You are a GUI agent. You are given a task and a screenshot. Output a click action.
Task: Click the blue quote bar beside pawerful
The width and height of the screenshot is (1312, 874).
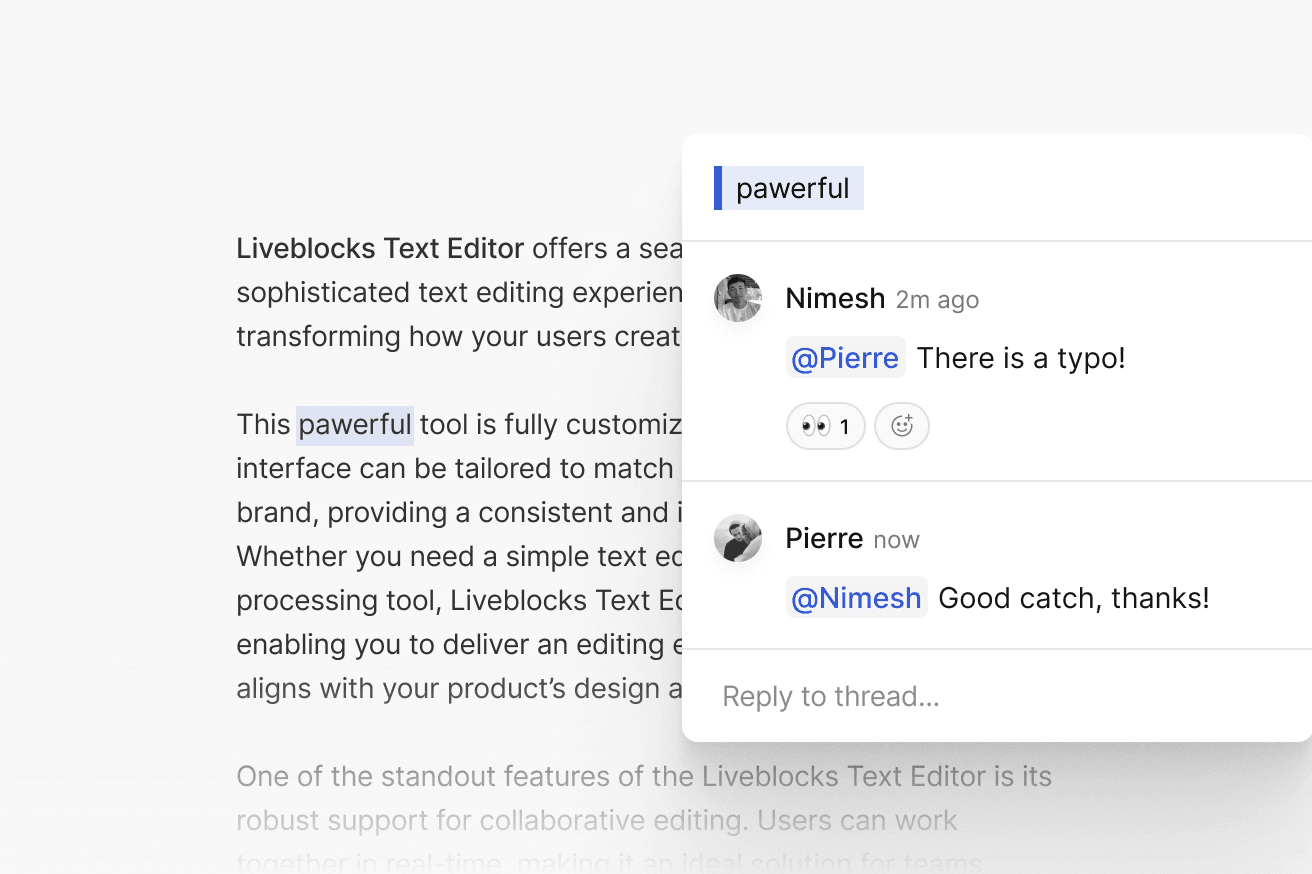pos(718,187)
